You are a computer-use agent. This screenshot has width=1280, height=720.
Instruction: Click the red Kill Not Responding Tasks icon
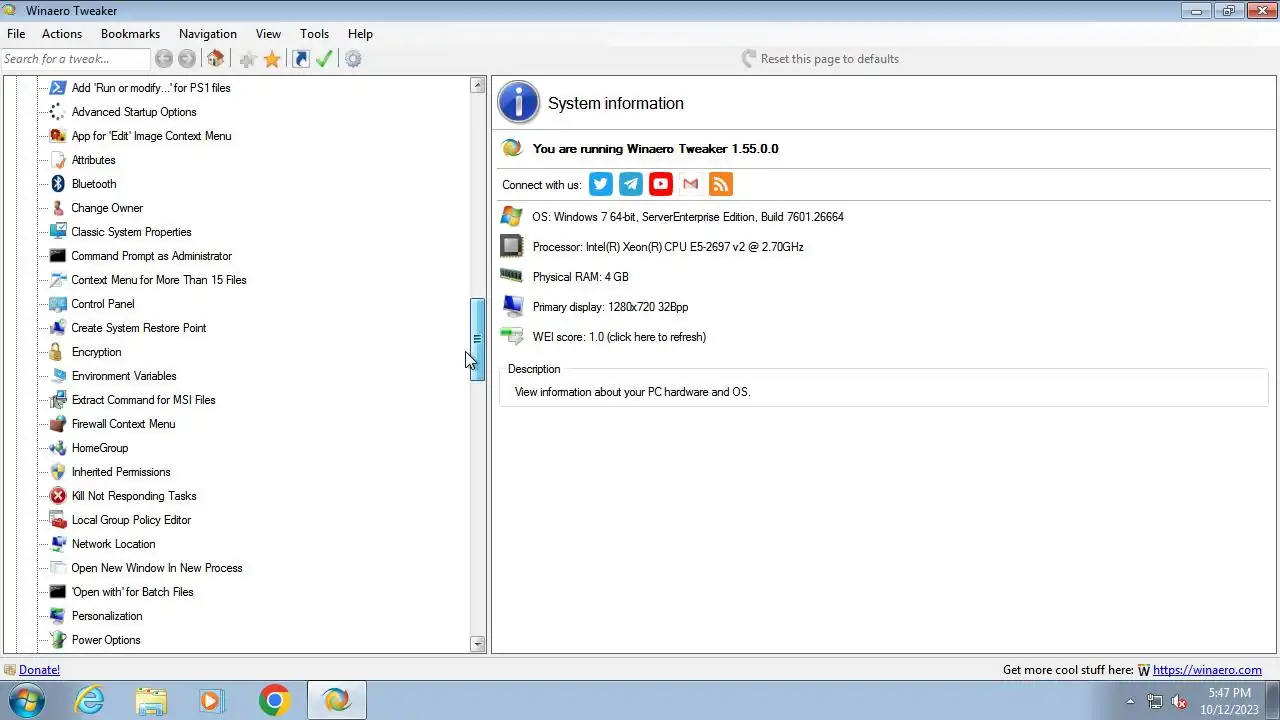58,496
